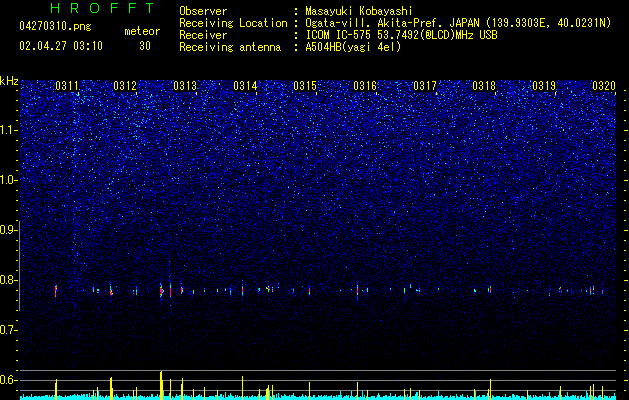Click the 0313 time marker
629x400 pixels.
point(185,86)
